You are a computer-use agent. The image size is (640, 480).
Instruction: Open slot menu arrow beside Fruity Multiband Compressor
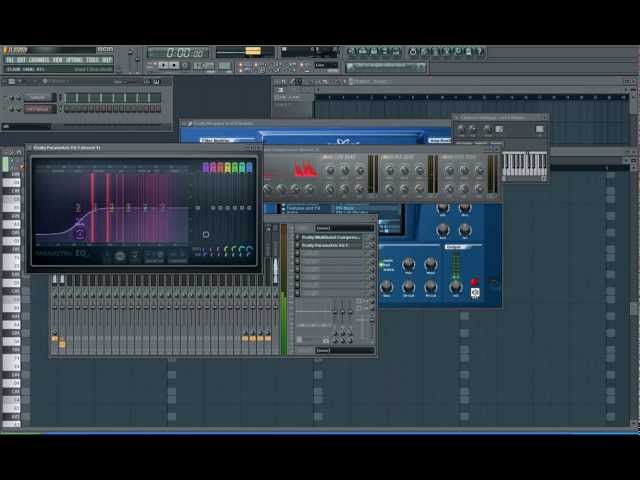pyautogui.click(x=297, y=237)
